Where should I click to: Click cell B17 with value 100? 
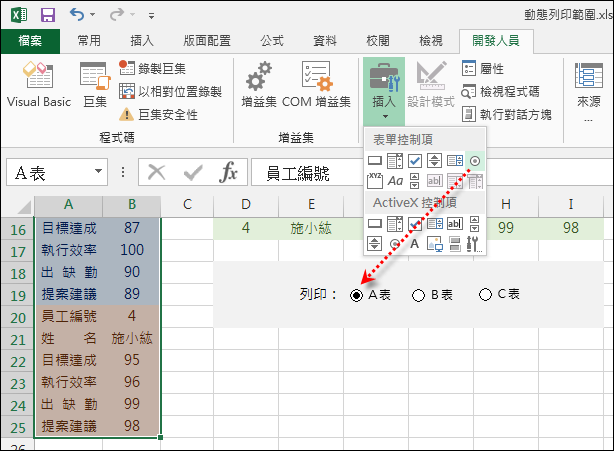(x=132, y=250)
